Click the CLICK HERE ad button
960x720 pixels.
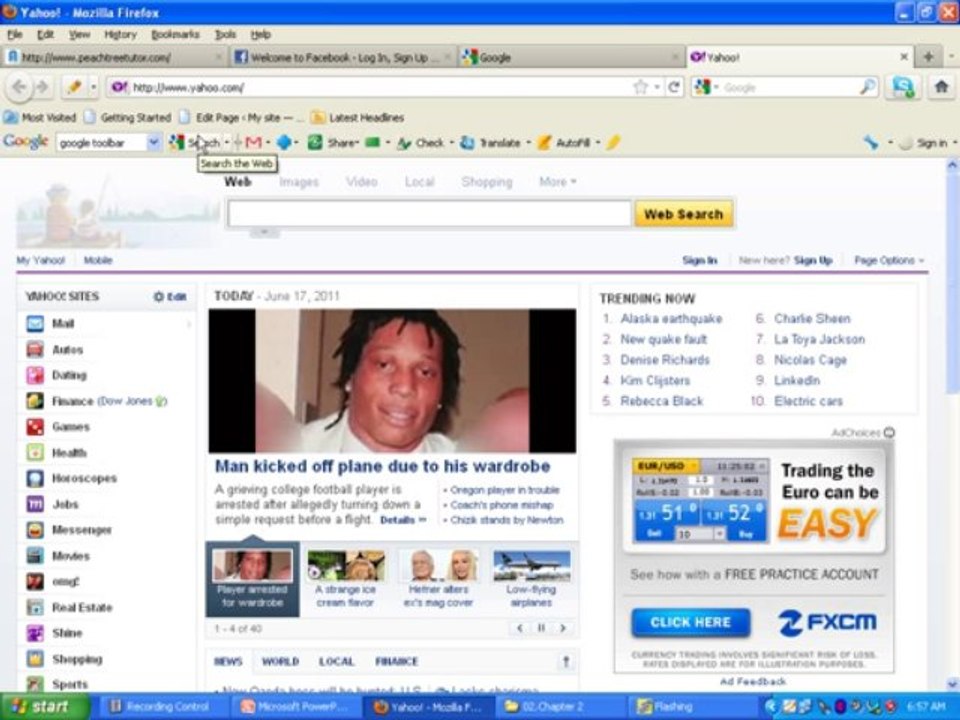tap(691, 622)
